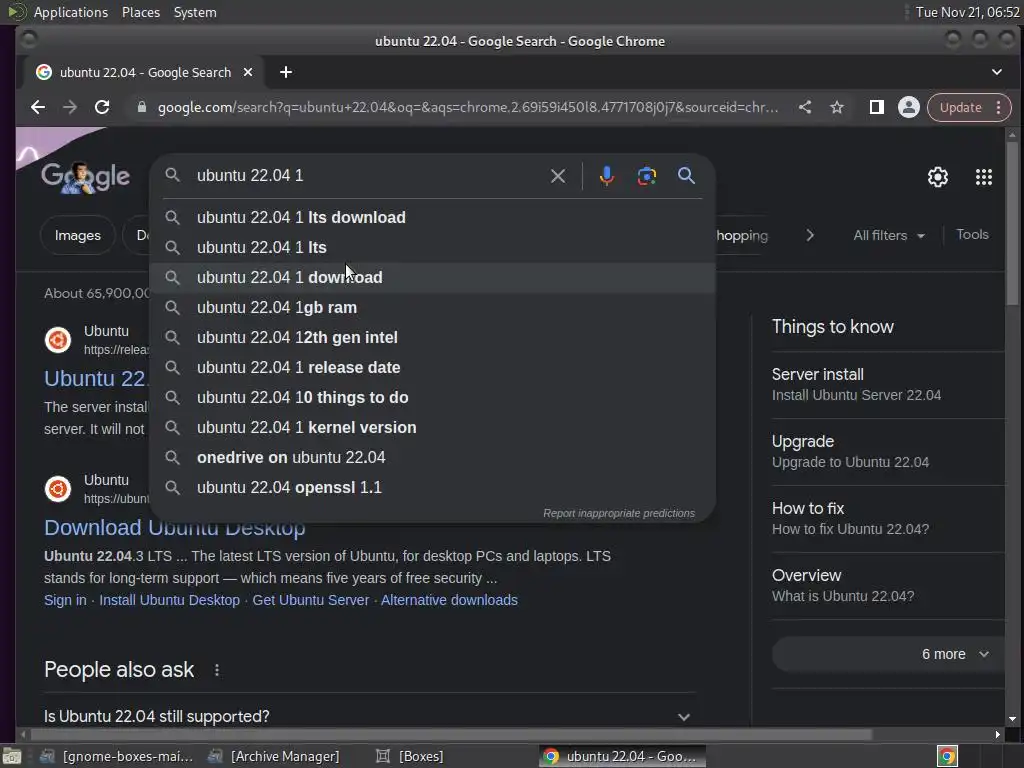Open the All filters dropdown

point(889,235)
